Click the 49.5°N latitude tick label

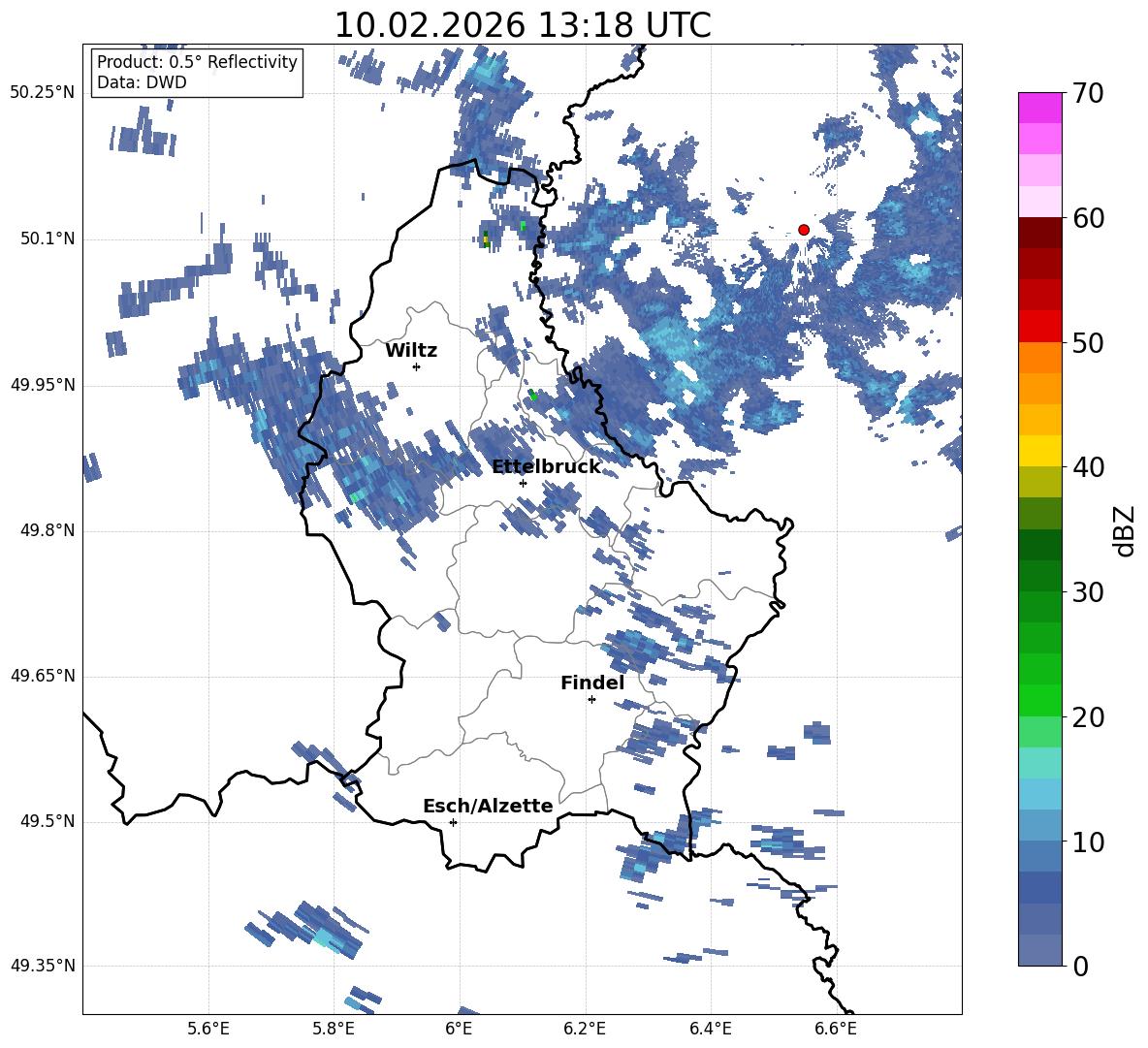click(48, 821)
